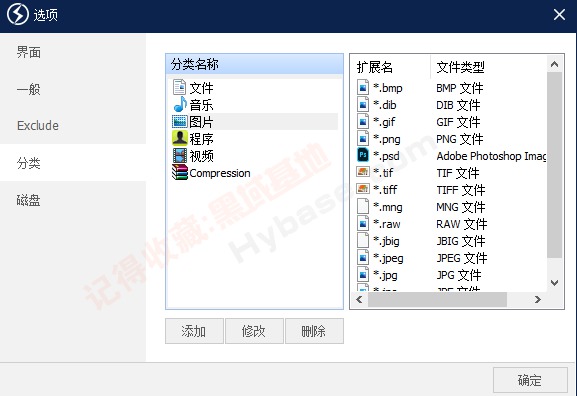Screen dimensions: 577x396
Task: Select the 视频 category label
Action: tap(201, 156)
